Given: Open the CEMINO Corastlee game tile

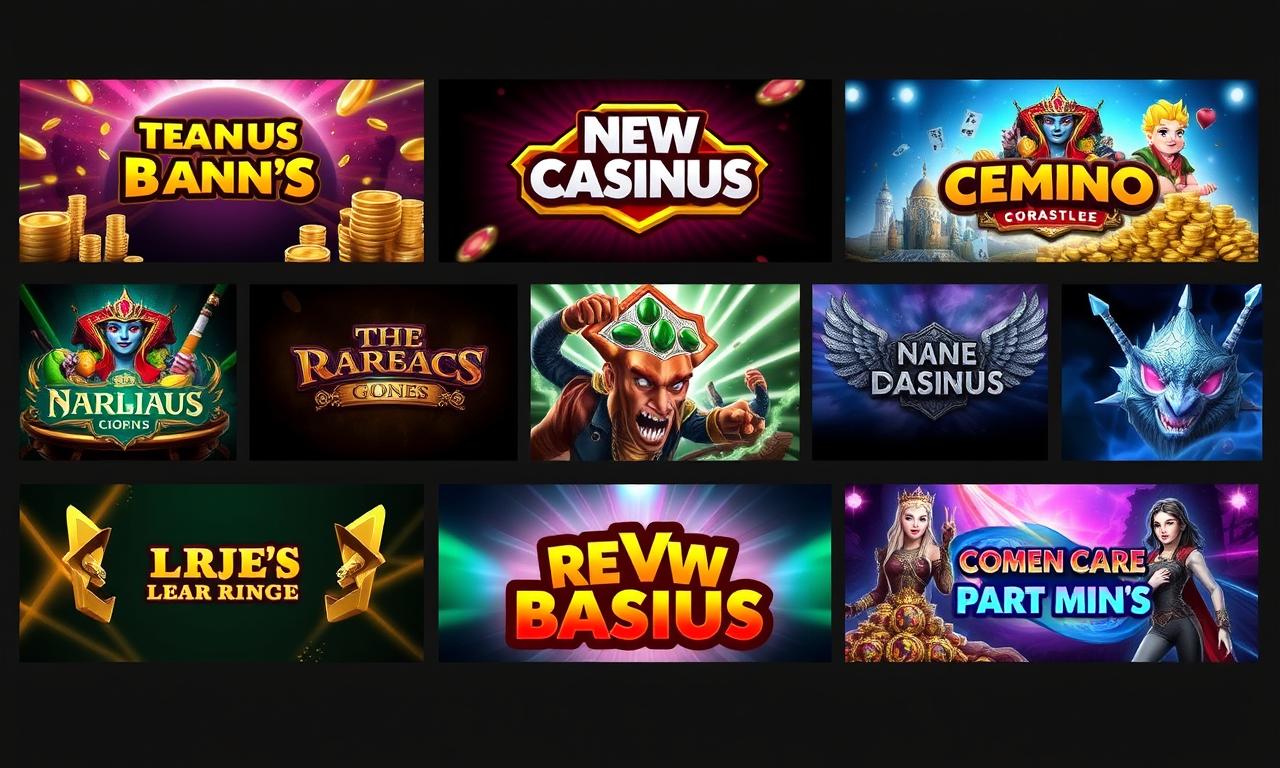Looking at the screenshot, I should [1051, 171].
